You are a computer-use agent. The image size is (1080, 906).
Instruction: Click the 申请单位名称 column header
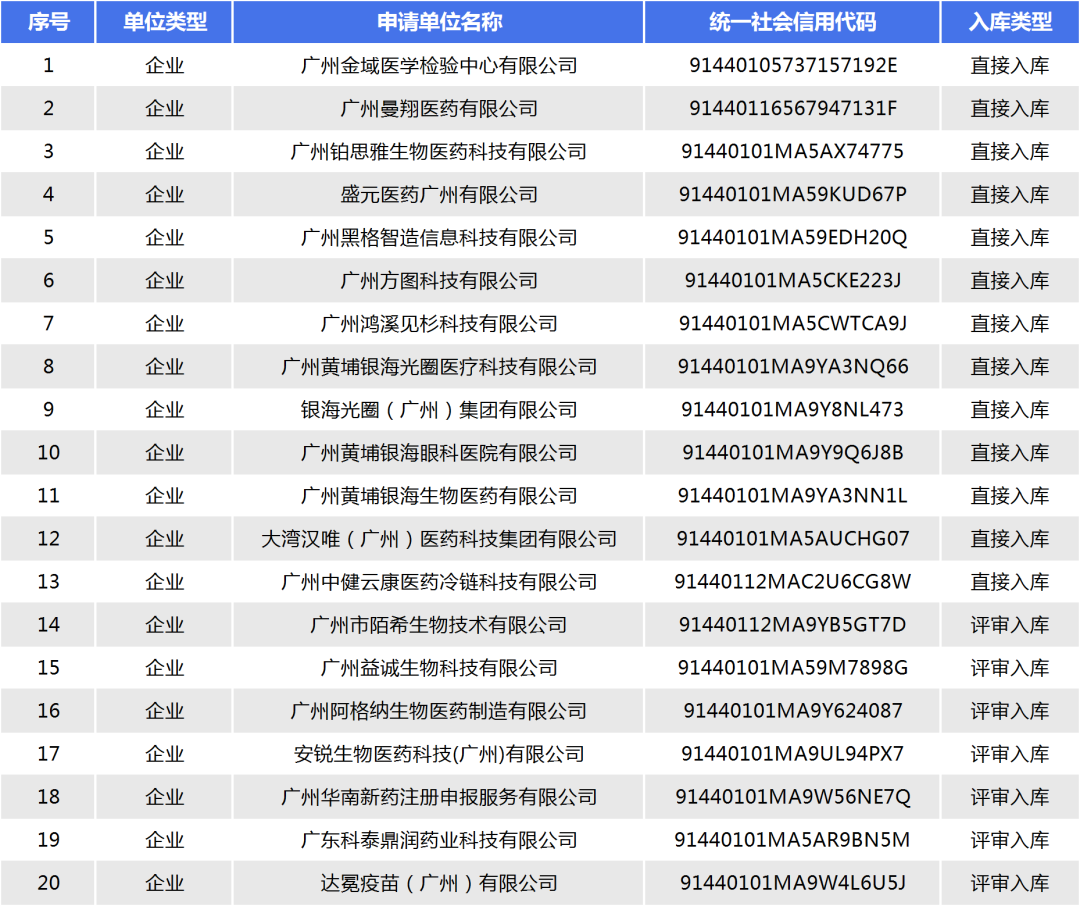coord(439,22)
